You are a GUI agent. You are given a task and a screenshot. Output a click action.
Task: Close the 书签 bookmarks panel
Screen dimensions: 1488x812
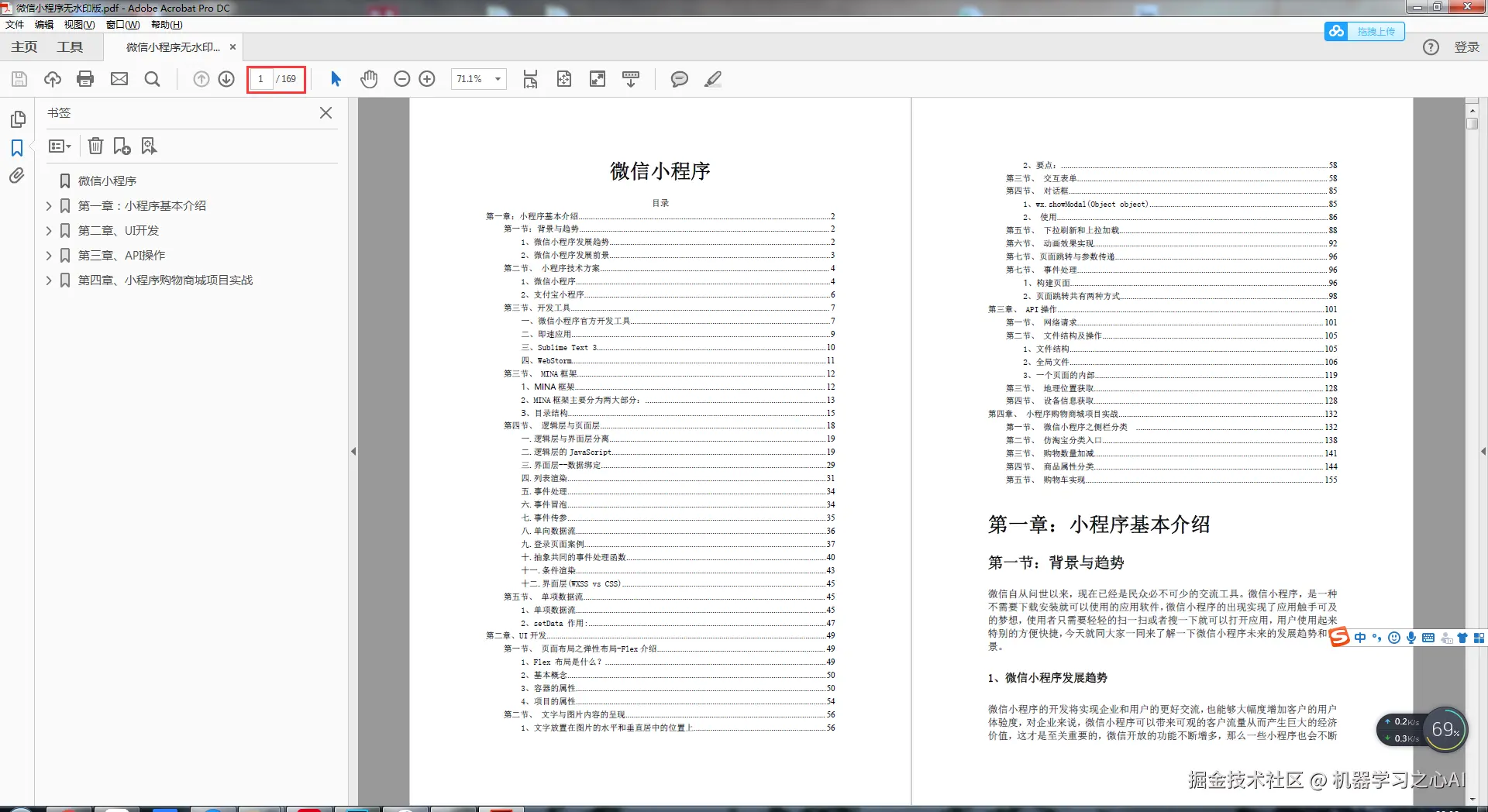[326, 113]
